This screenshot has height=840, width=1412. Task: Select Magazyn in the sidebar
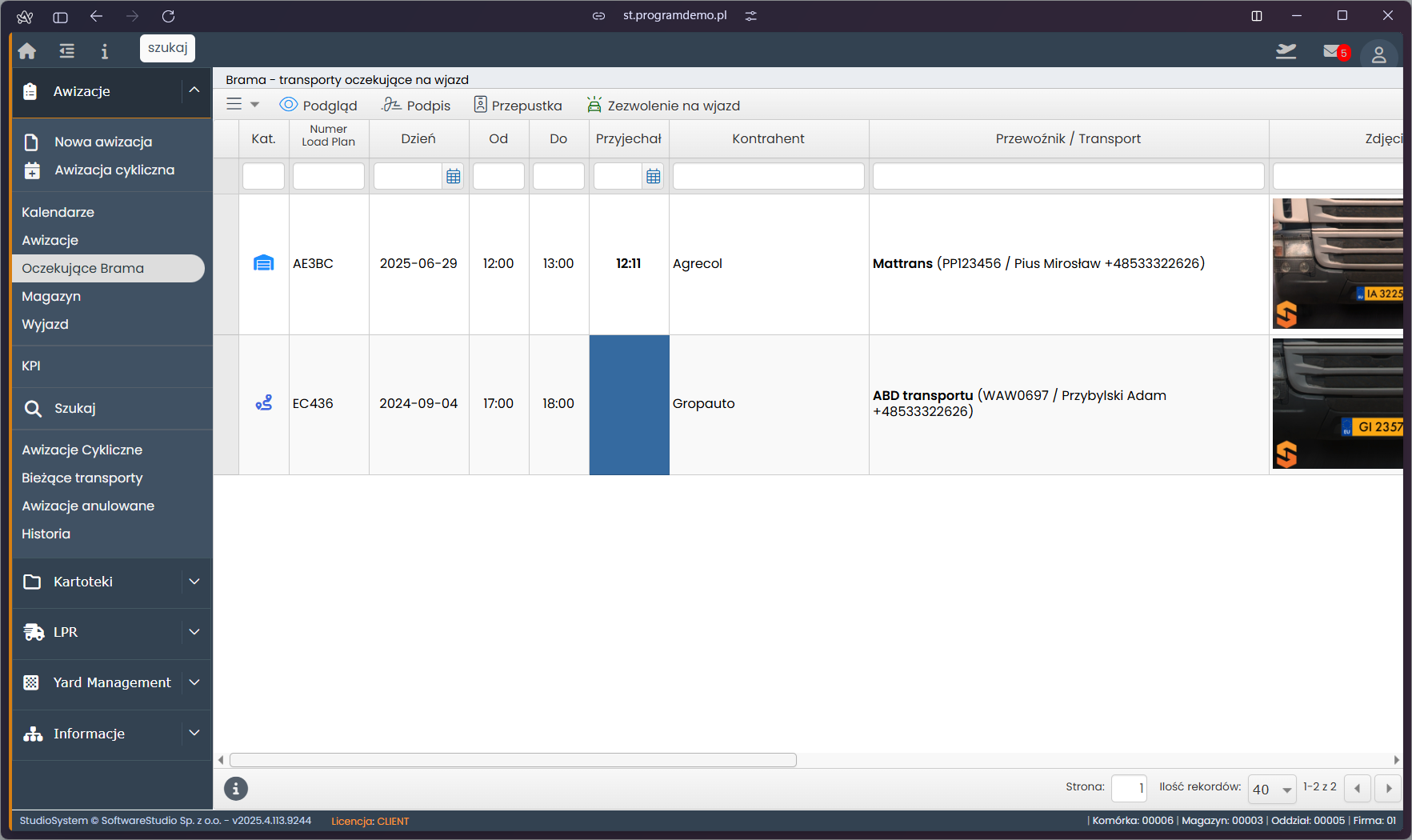point(51,296)
